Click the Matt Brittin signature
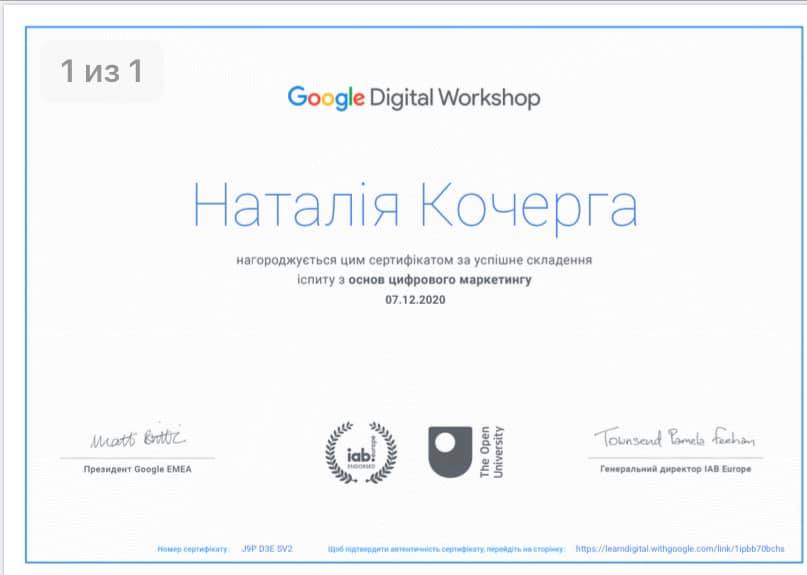This screenshot has width=807, height=575. [x=138, y=436]
